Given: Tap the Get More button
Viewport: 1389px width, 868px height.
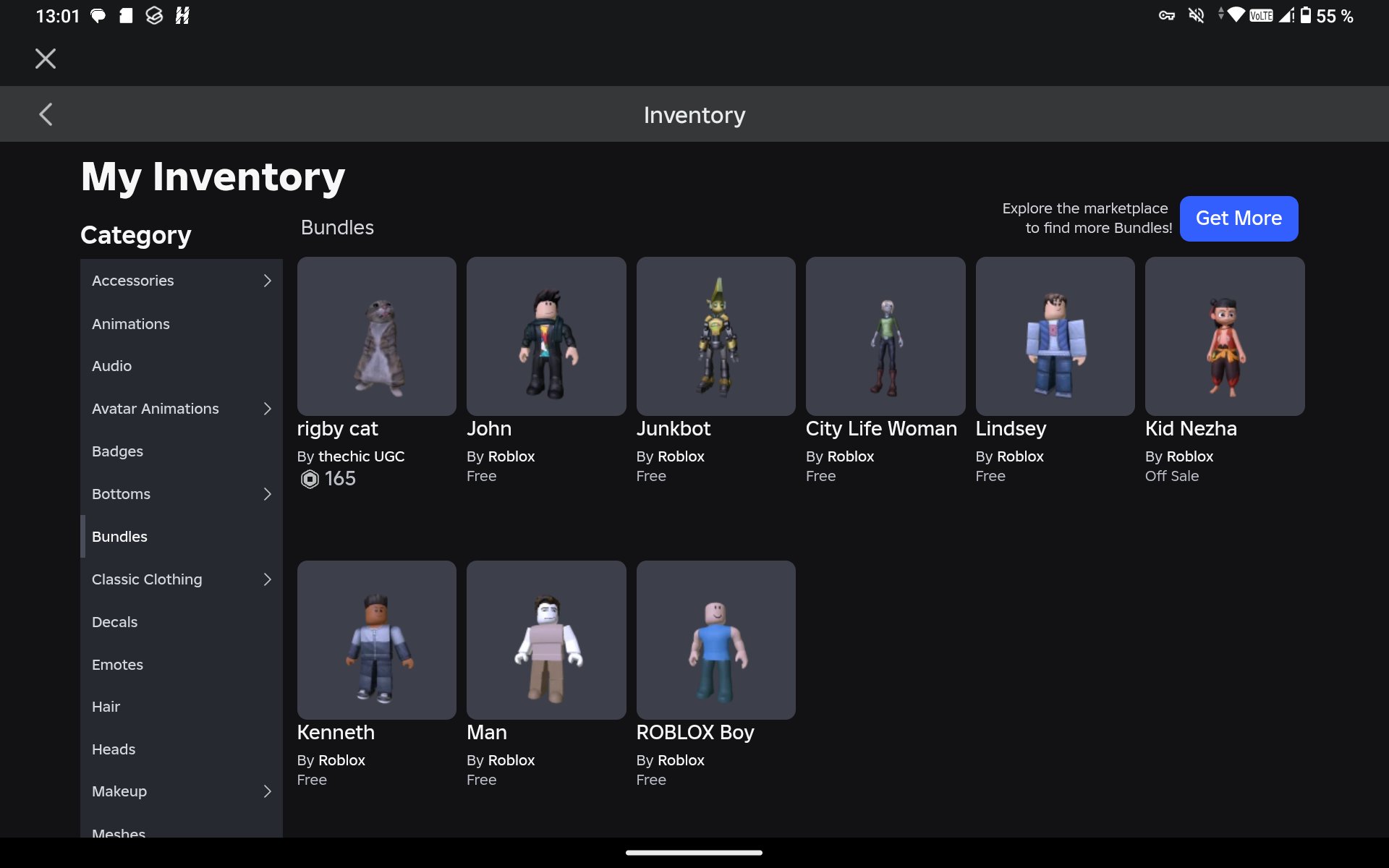Looking at the screenshot, I should [1239, 218].
